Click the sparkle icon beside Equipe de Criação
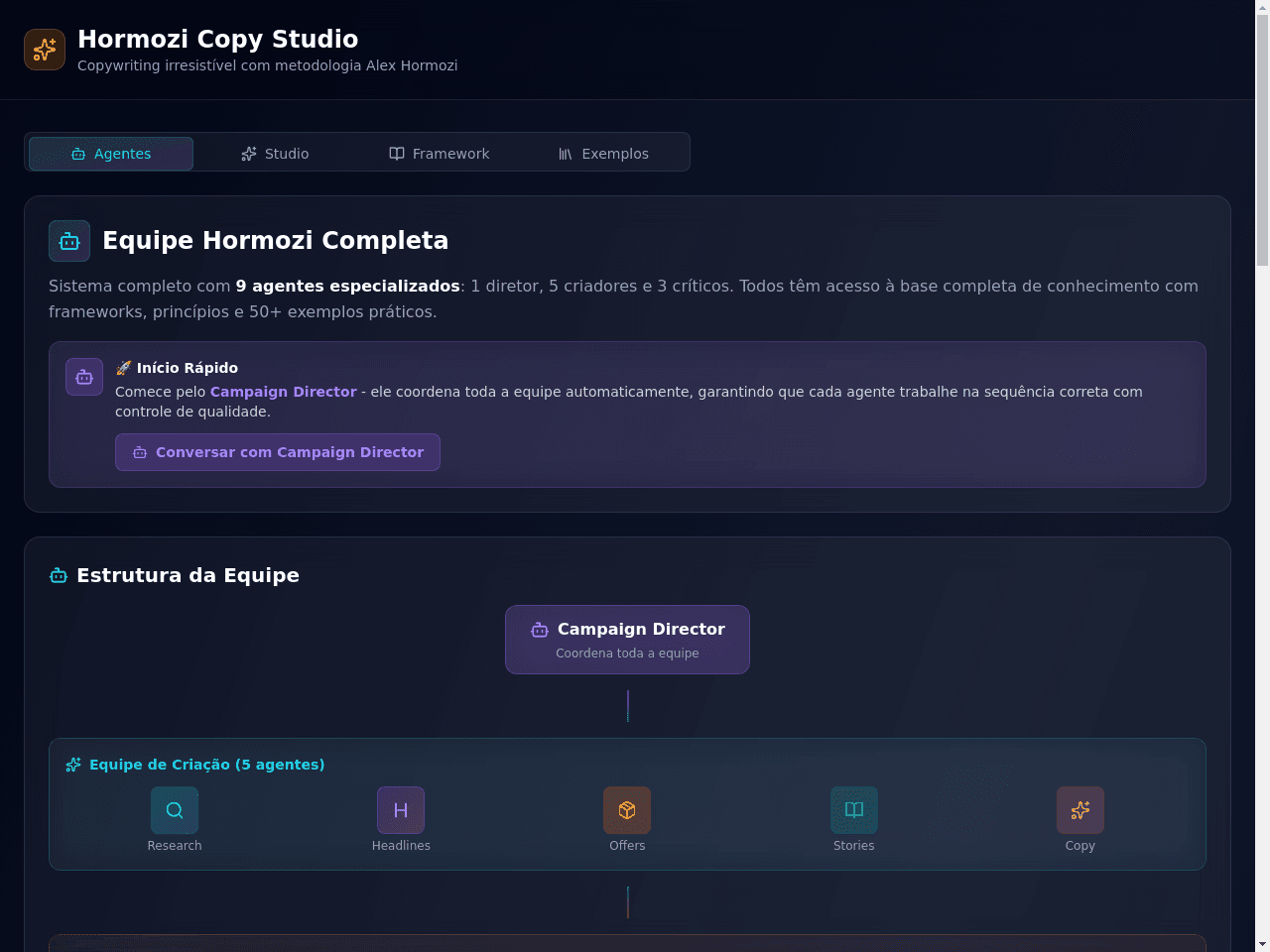 tap(73, 765)
